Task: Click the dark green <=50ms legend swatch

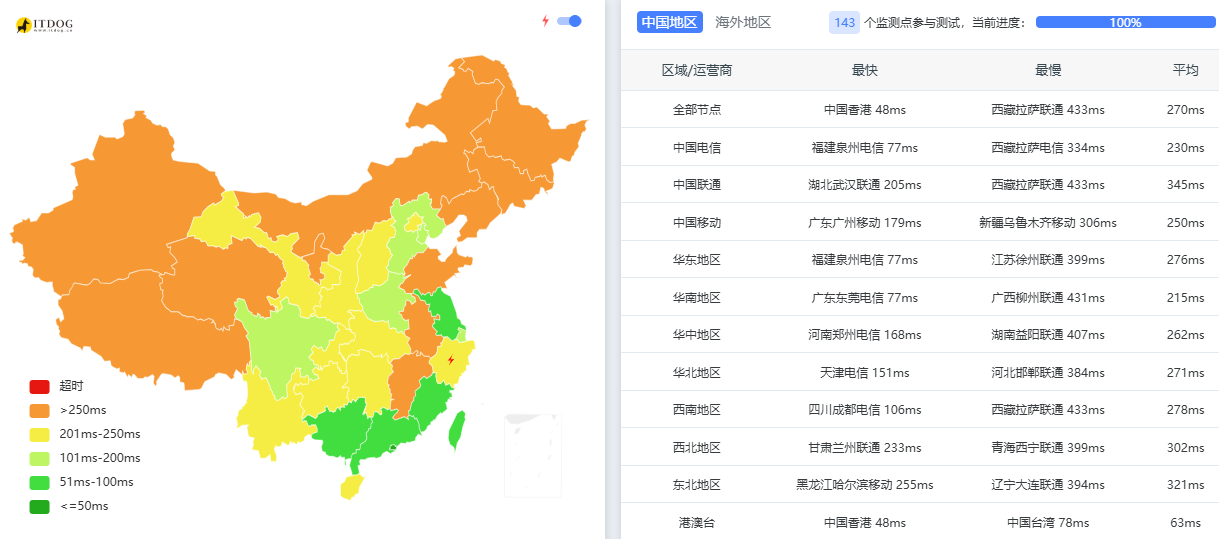Action: [39, 506]
